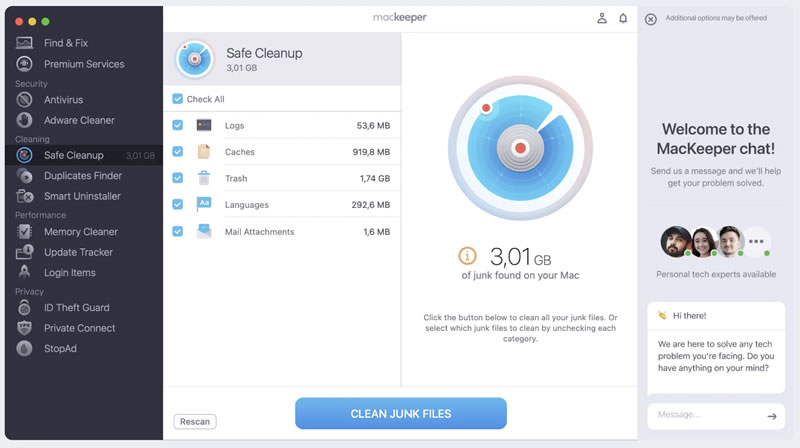Click the Adware Cleaner hand icon

coord(24,120)
